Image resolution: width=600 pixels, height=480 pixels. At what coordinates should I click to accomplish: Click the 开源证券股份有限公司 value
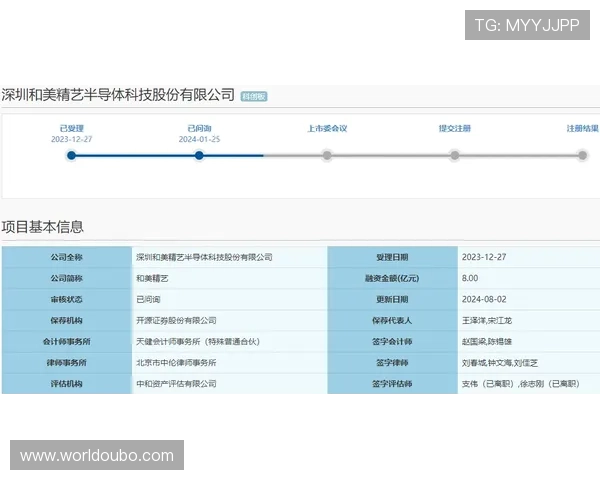click(x=176, y=320)
